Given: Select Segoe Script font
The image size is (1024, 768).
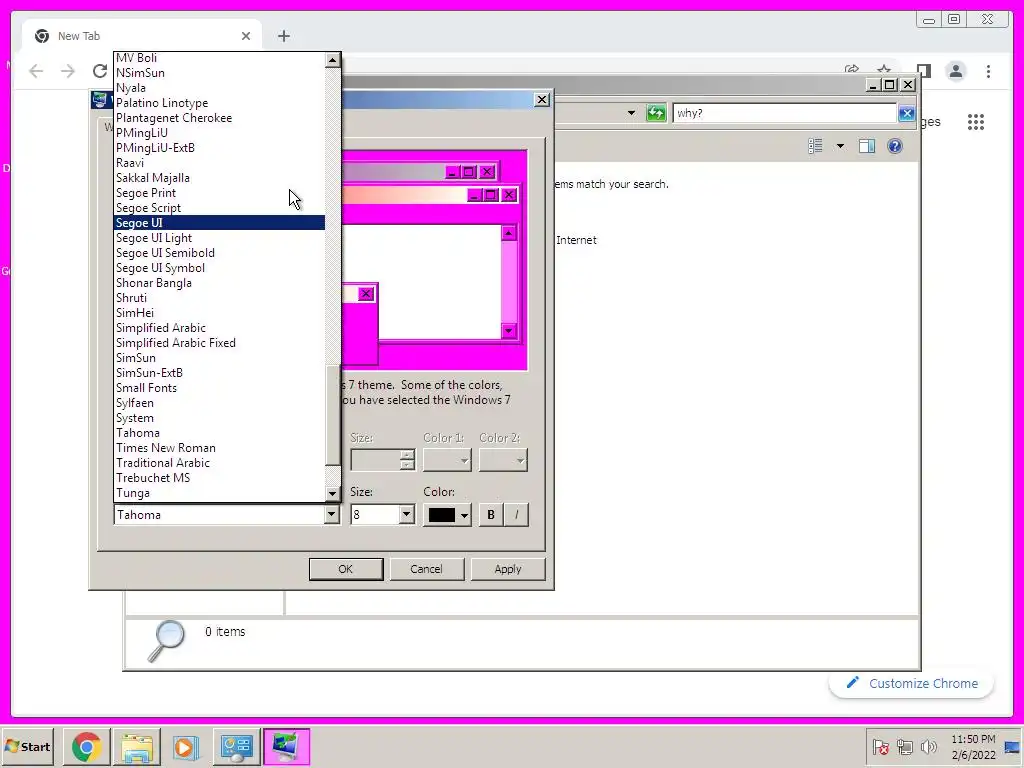Looking at the screenshot, I should click(219, 208).
